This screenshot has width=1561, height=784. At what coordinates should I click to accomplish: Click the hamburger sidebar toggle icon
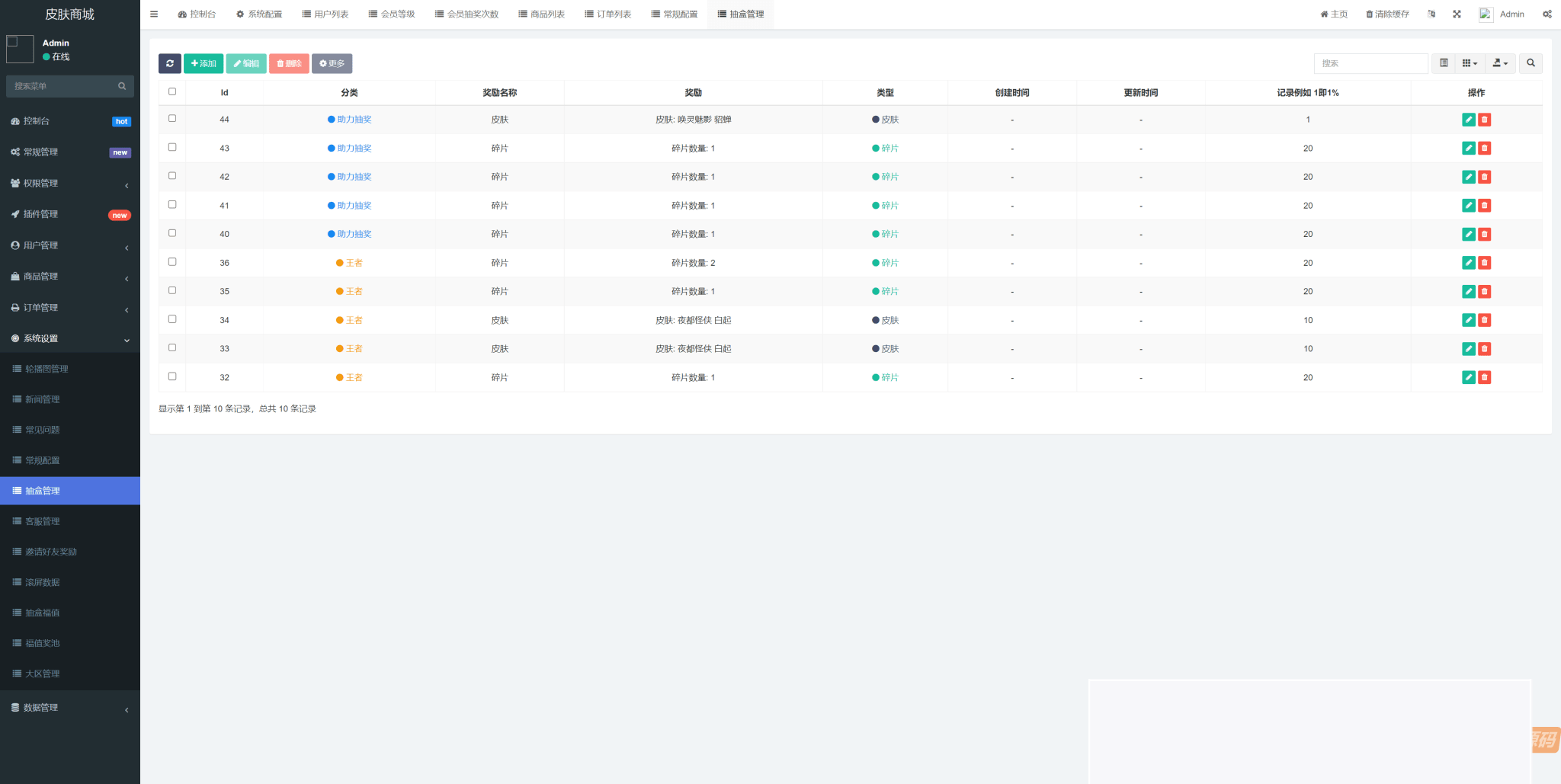click(154, 14)
